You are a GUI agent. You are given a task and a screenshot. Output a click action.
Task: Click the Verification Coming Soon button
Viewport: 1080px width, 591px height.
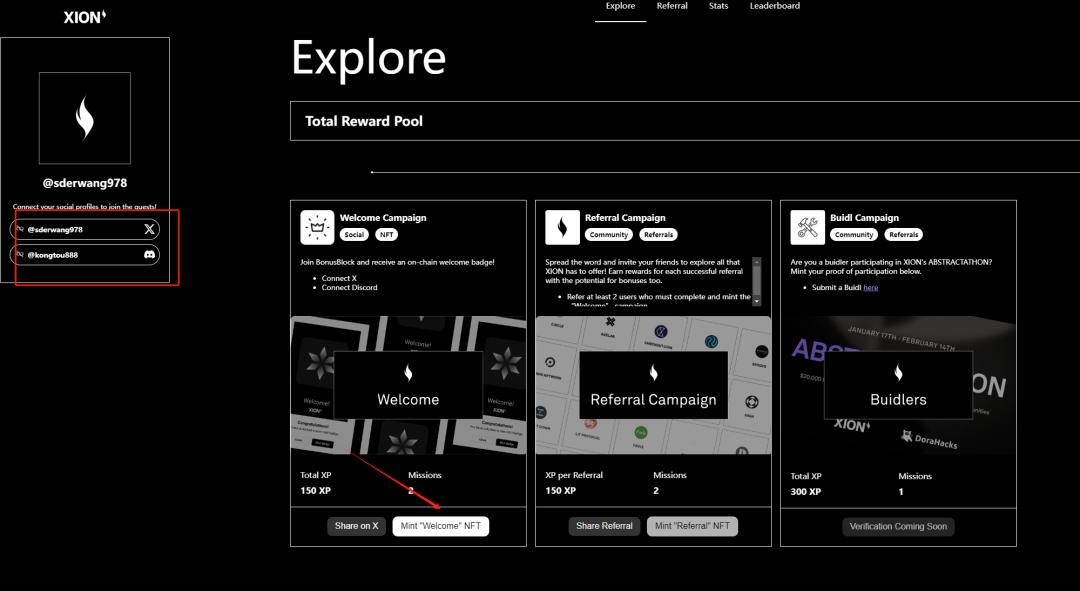pyautogui.click(x=898, y=527)
